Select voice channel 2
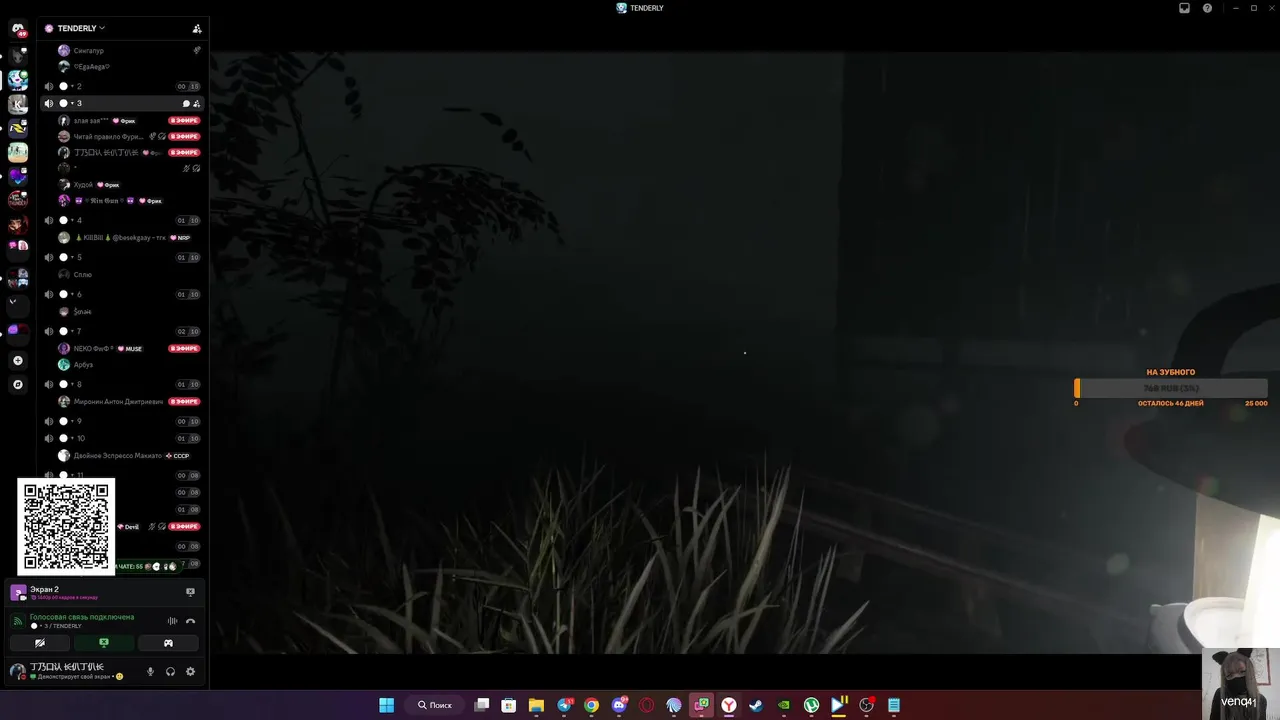Image resolution: width=1280 pixels, height=720 pixels. [x=120, y=86]
